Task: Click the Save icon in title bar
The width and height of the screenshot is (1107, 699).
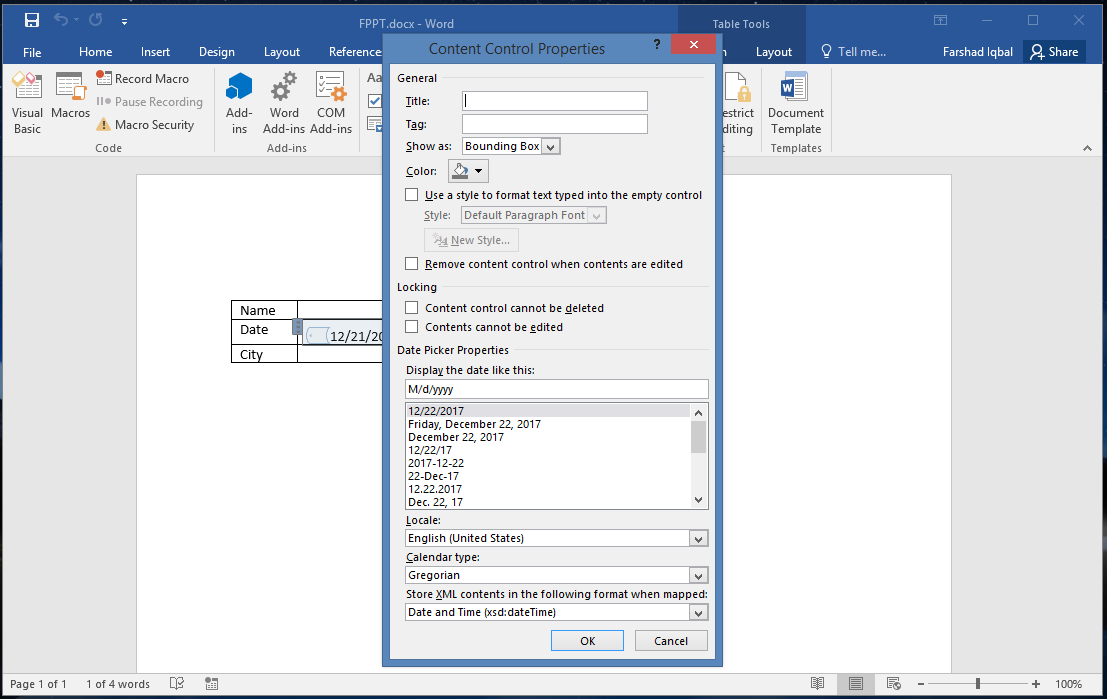Action: pyautogui.click(x=31, y=21)
